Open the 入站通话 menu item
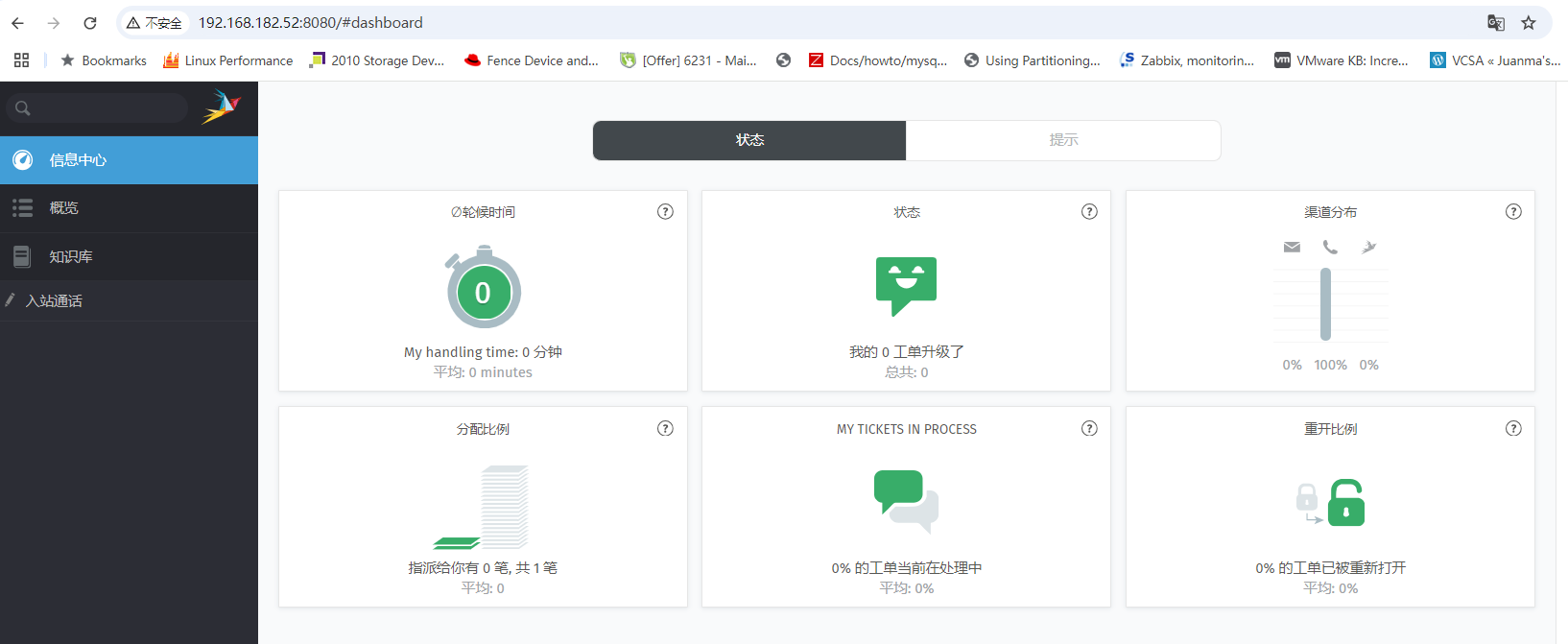The width and height of the screenshot is (1568, 644). (129, 300)
